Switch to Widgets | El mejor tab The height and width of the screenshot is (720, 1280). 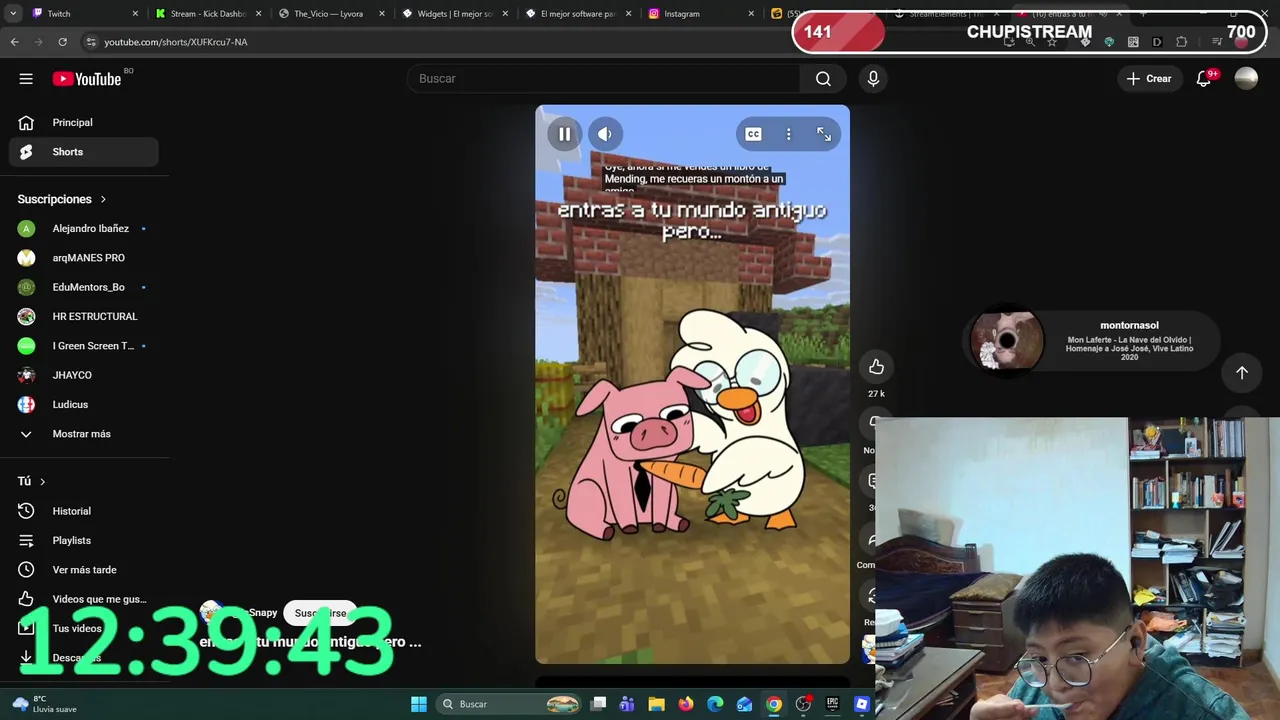(x=455, y=14)
